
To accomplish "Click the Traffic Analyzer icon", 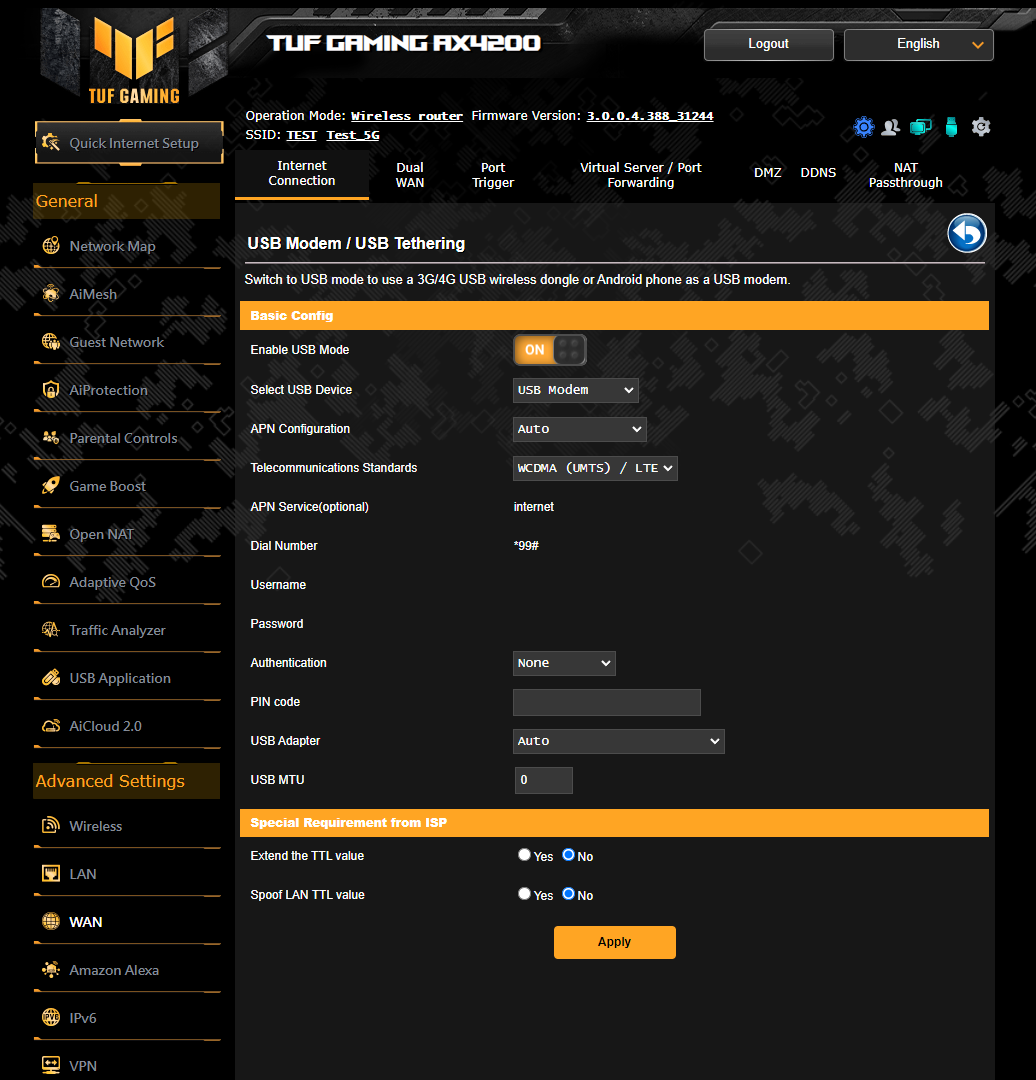I will pos(51,630).
